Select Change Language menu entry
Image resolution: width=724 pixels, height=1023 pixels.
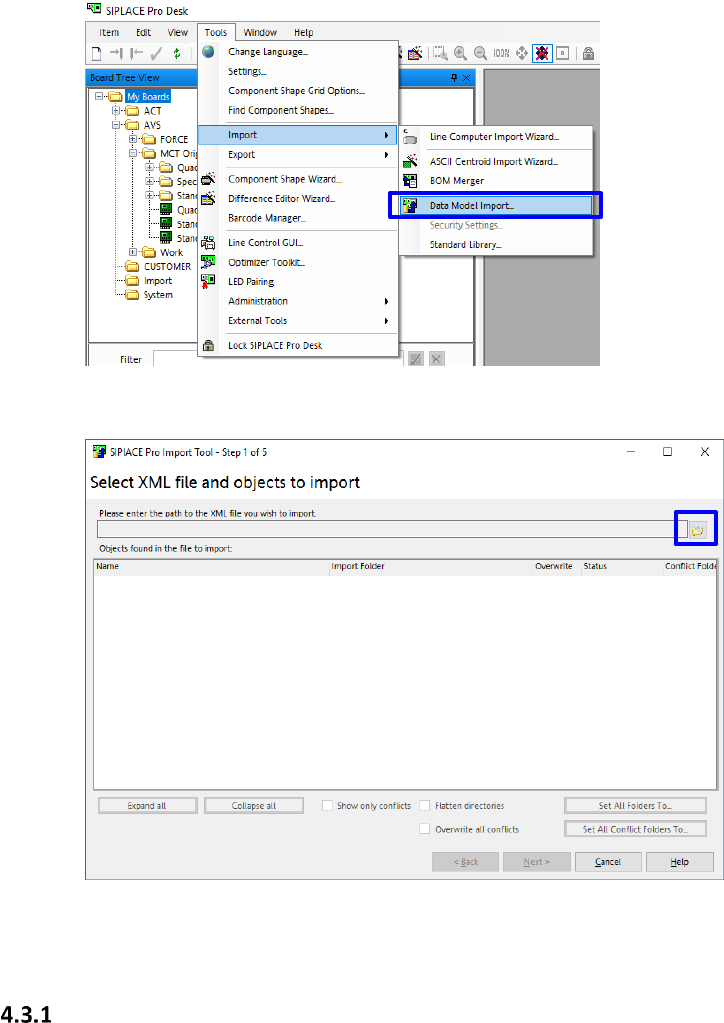298,52
